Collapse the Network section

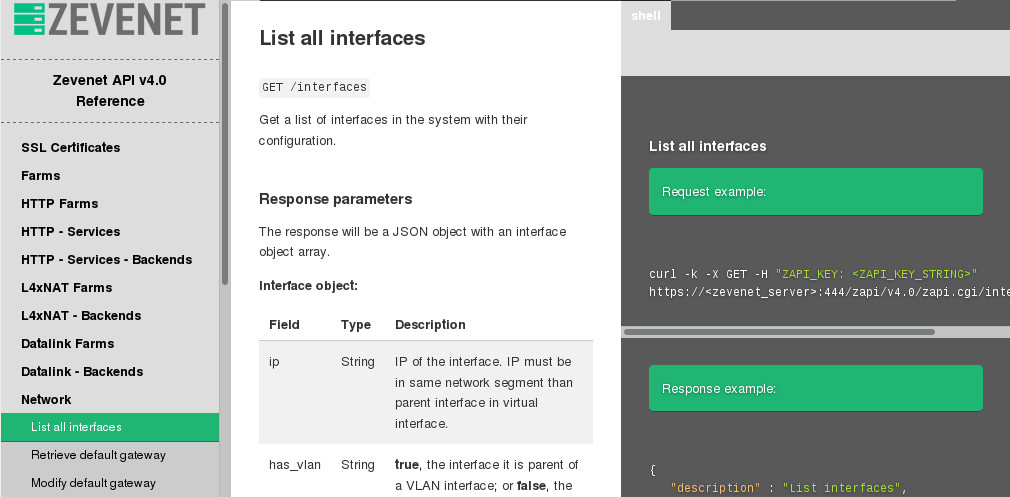tap(46, 400)
